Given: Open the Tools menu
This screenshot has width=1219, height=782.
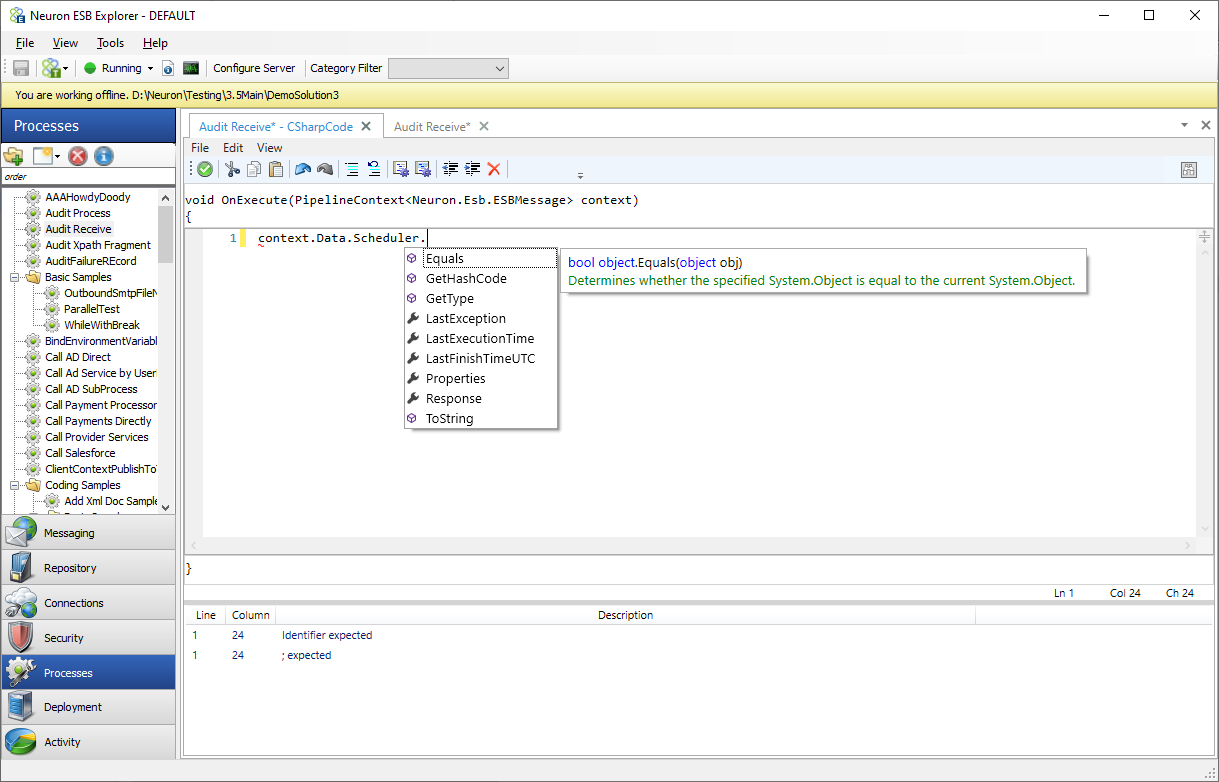Looking at the screenshot, I should click(x=110, y=43).
